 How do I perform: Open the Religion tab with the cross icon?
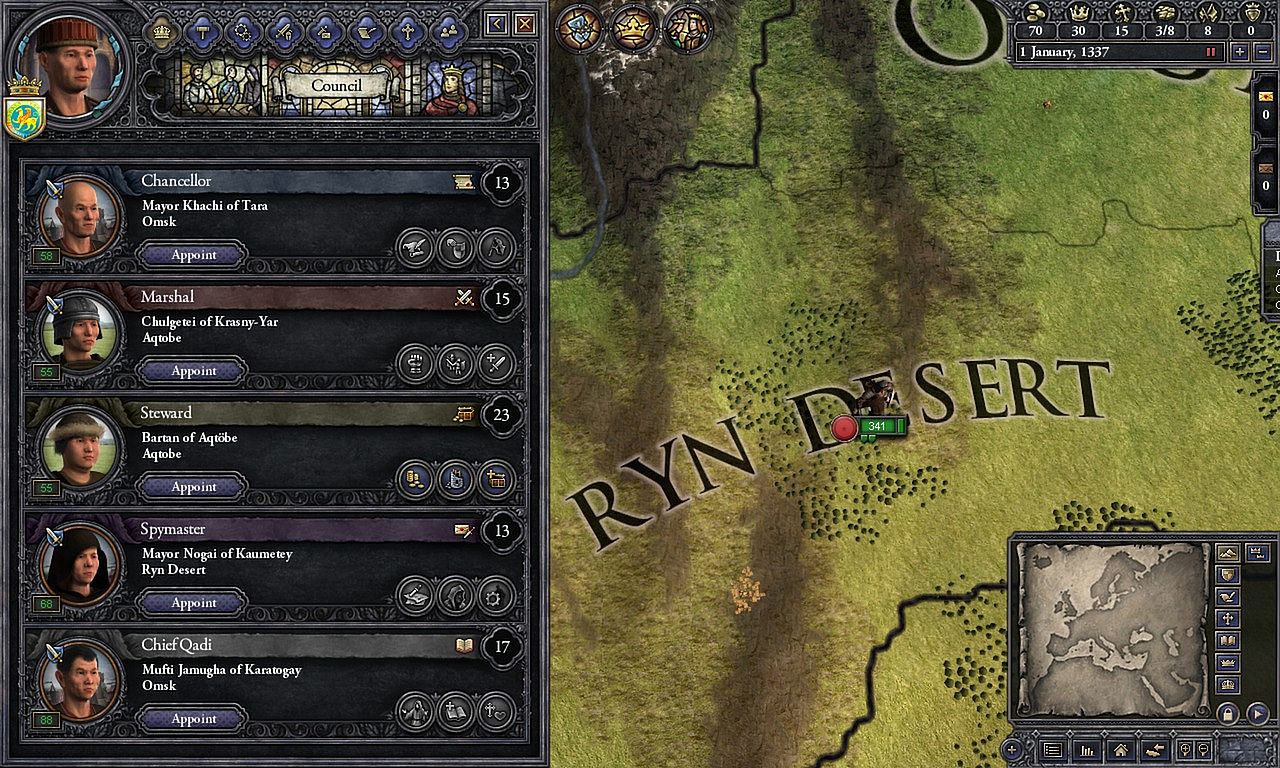click(x=407, y=31)
